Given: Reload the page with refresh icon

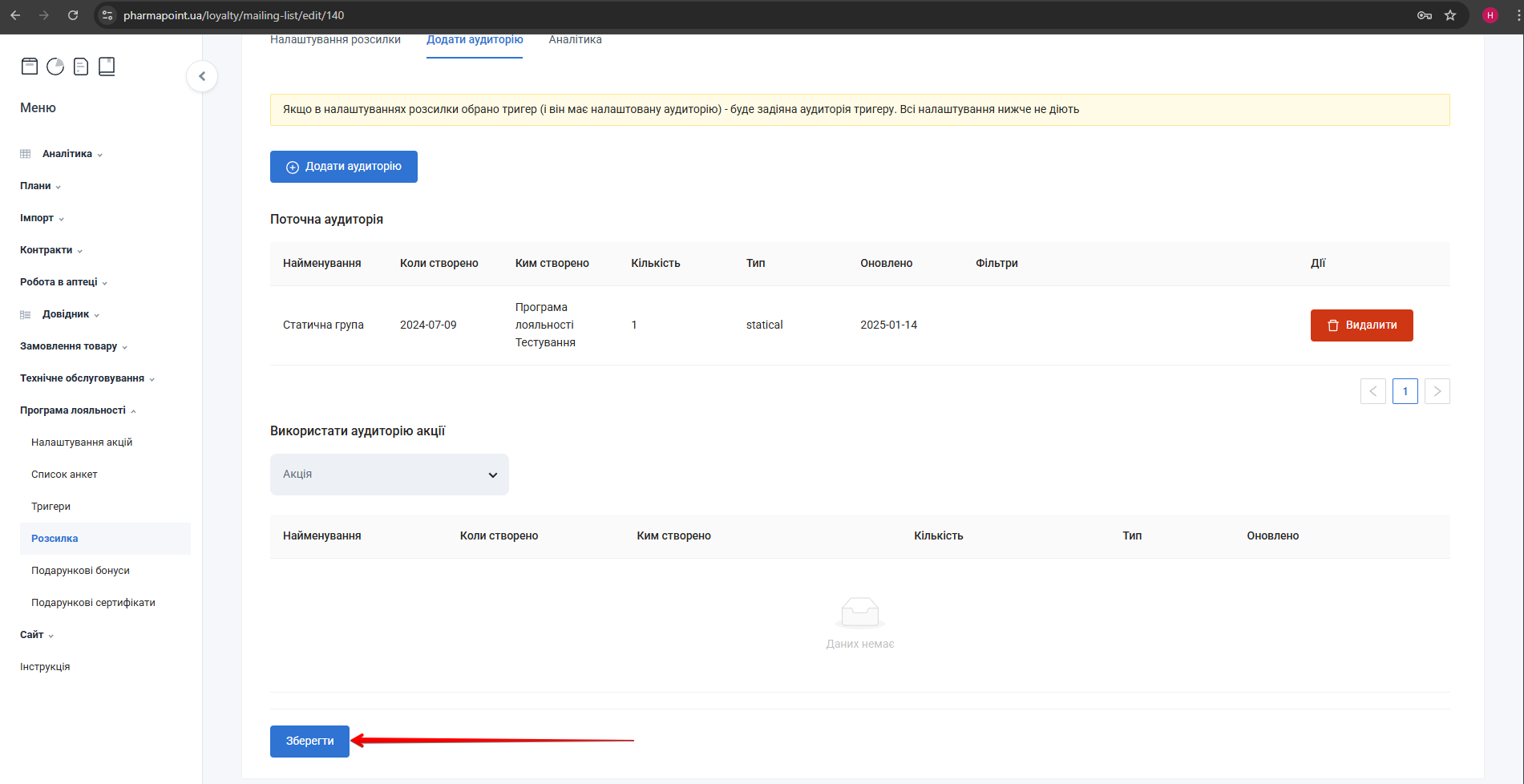Looking at the screenshot, I should pyautogui.click(x=73, y=15).
